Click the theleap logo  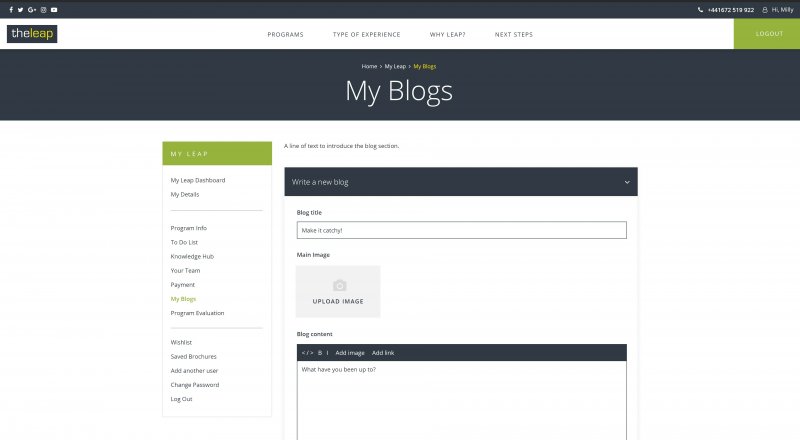(x=32, y=34)
